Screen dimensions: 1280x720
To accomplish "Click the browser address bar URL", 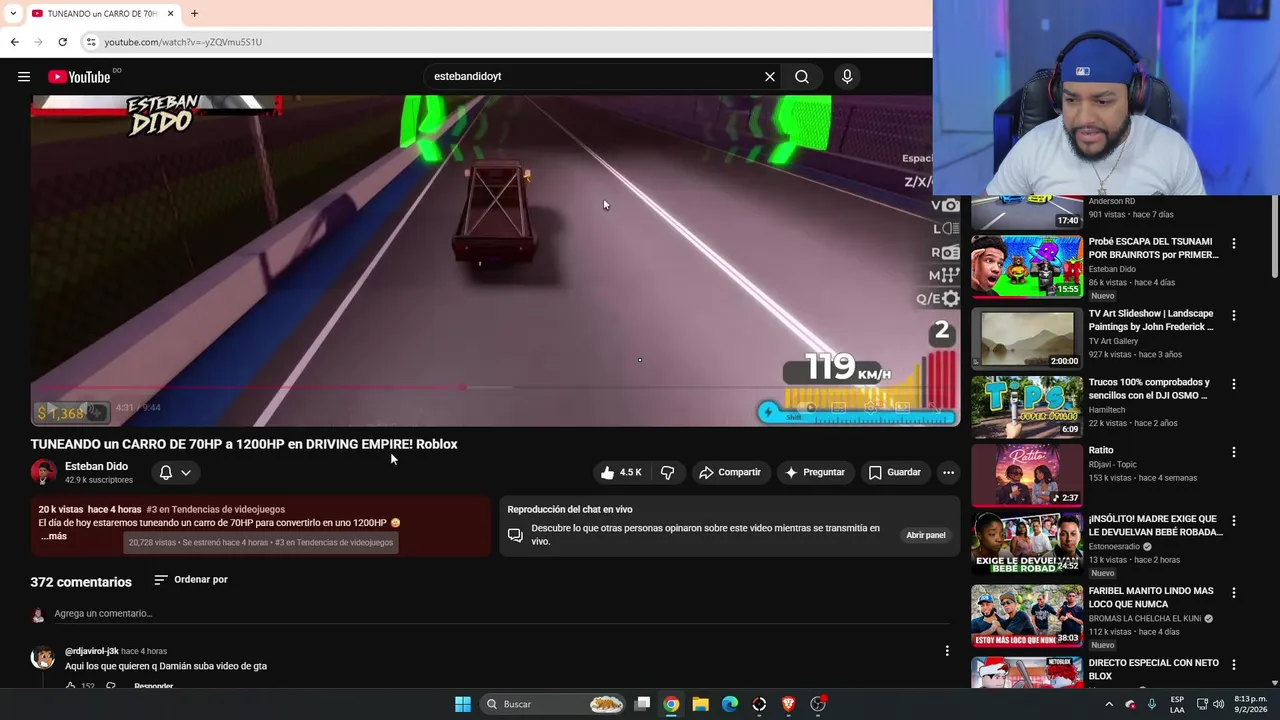I will click(x=183, y=42).
